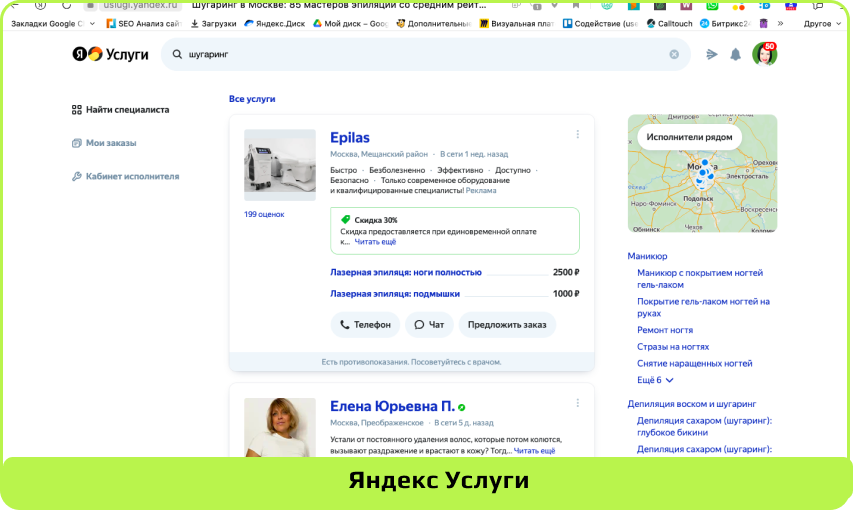Expand Читать ещё in the Скидка 30% box
The image size is (853, 510).
pos(375,242)
